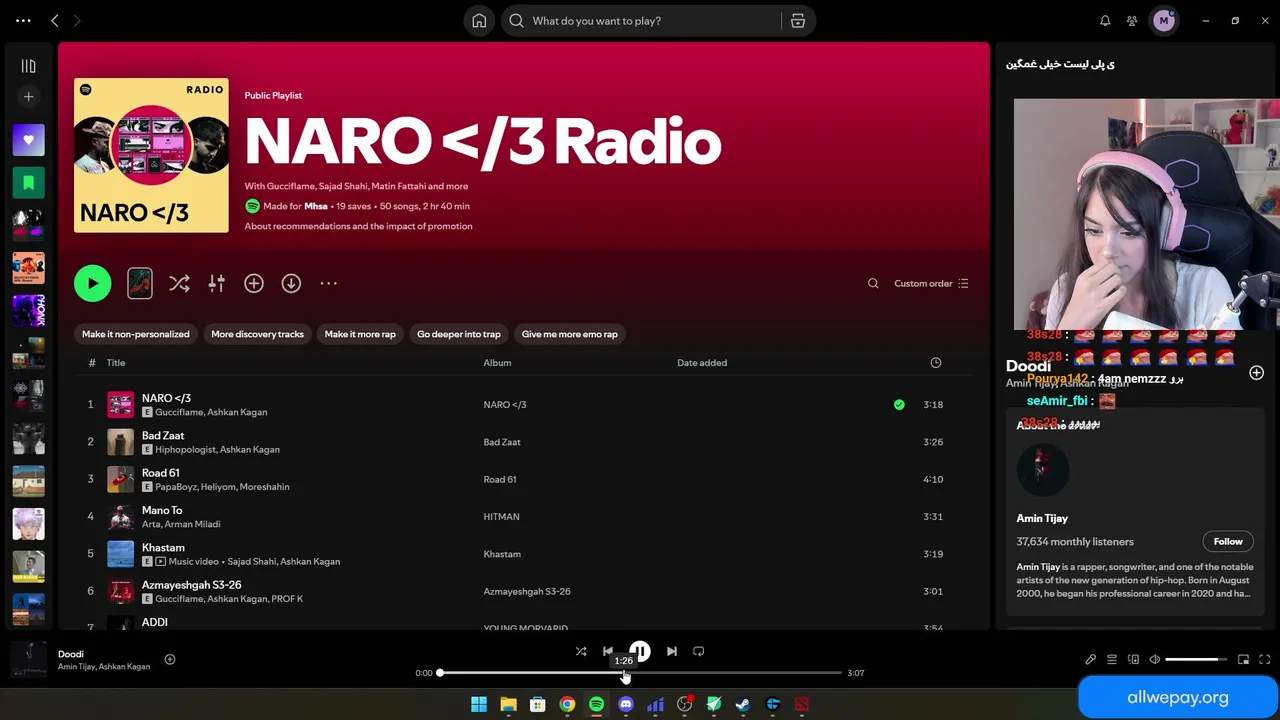Download the playlist for offline listening
This screenshot has width=1280, height=720.
pyautogui.click(x=291, y=283)
